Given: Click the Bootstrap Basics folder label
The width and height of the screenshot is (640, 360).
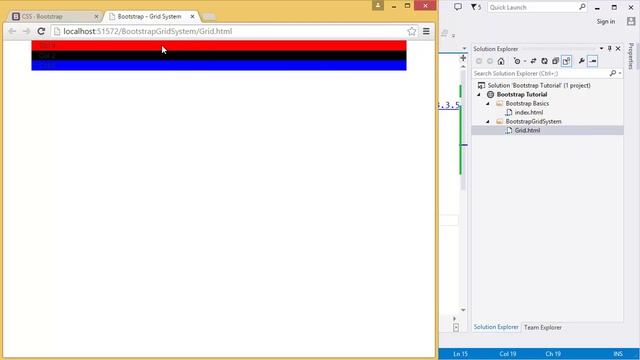Looking at the screenshot, I should [527, 103].
